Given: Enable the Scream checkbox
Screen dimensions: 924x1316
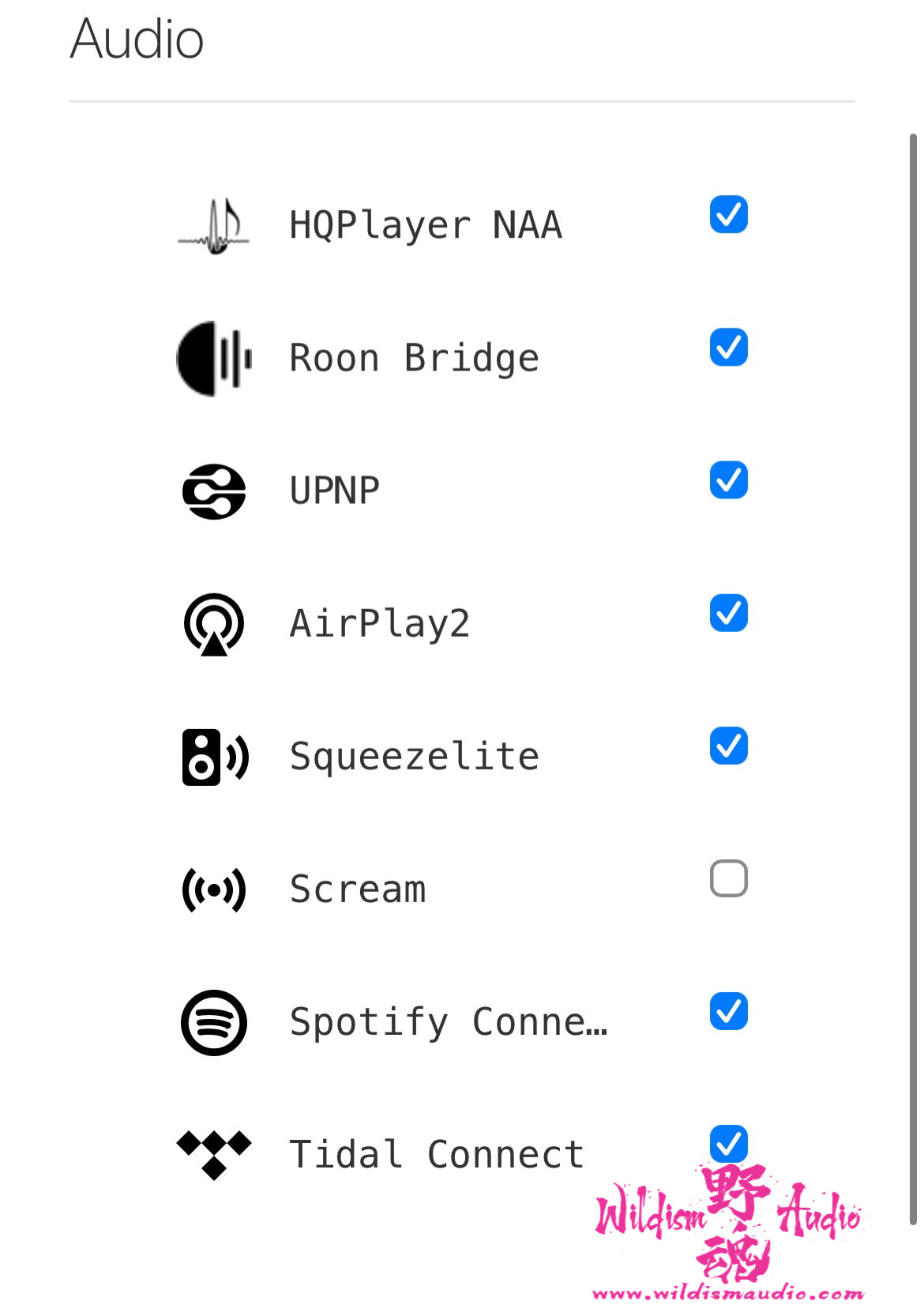Looking at the screenshot, I should 728,878.
